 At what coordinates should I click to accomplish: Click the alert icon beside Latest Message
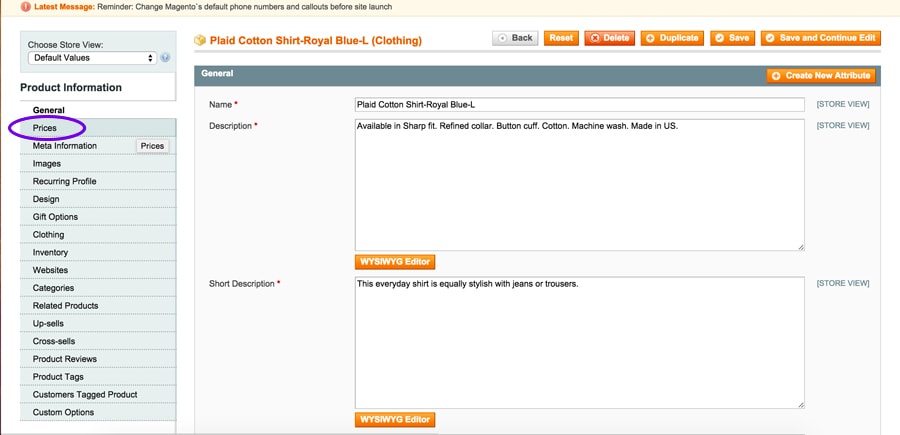coord(26,7)
